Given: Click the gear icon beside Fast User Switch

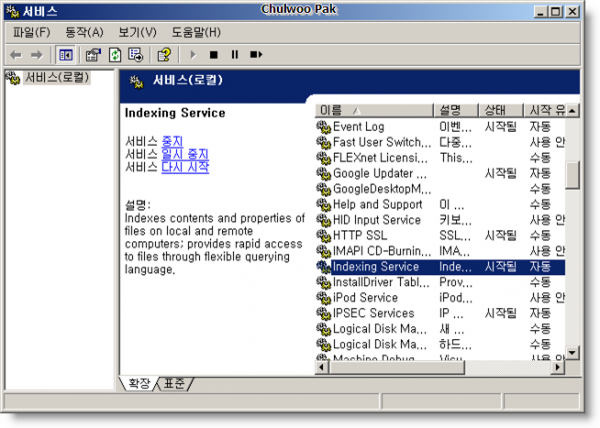Looking at the screenshot, I should click(x=323, y=142).
